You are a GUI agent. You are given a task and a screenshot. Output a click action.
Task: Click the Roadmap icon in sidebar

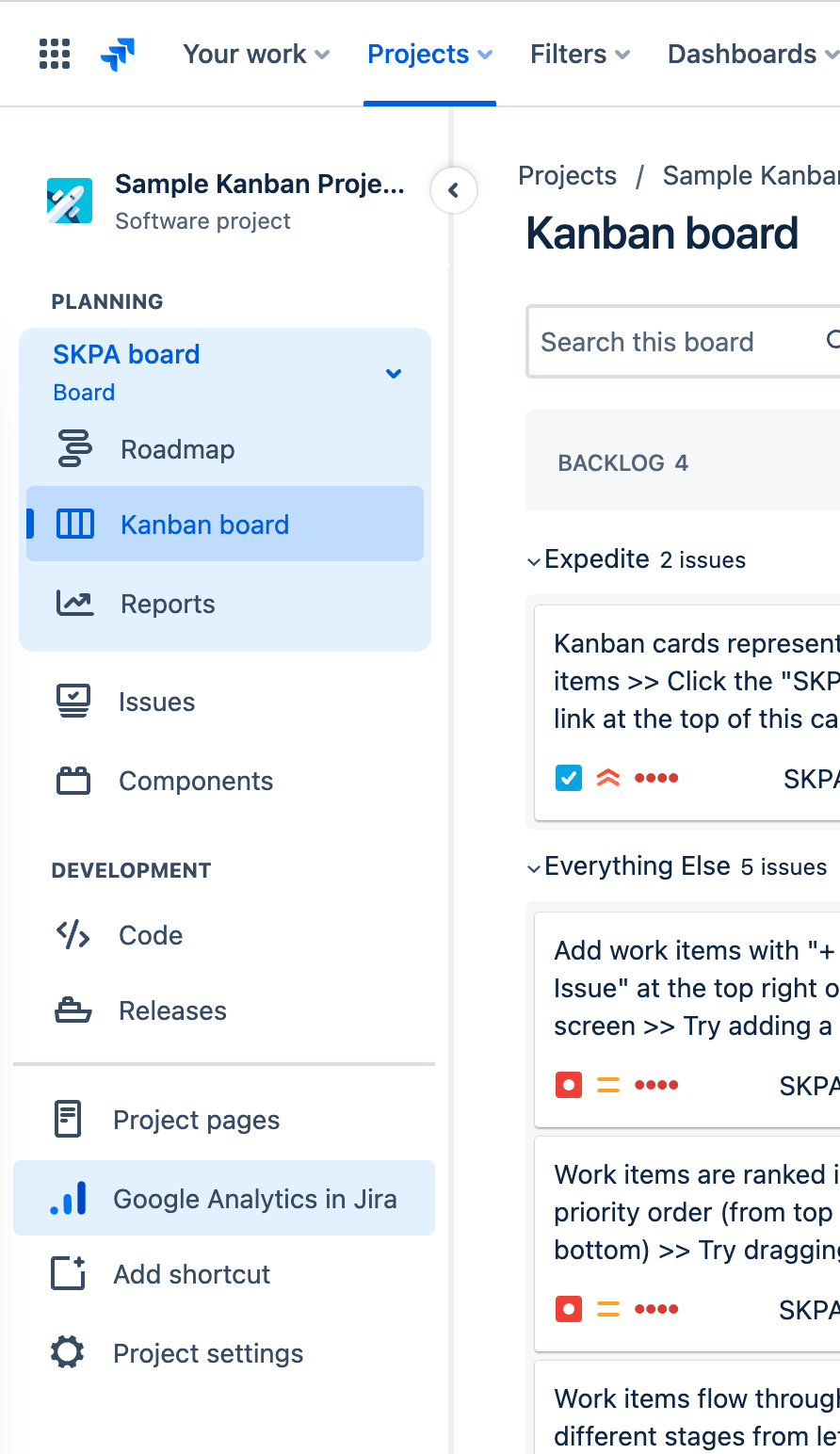[x=75, y=449]
